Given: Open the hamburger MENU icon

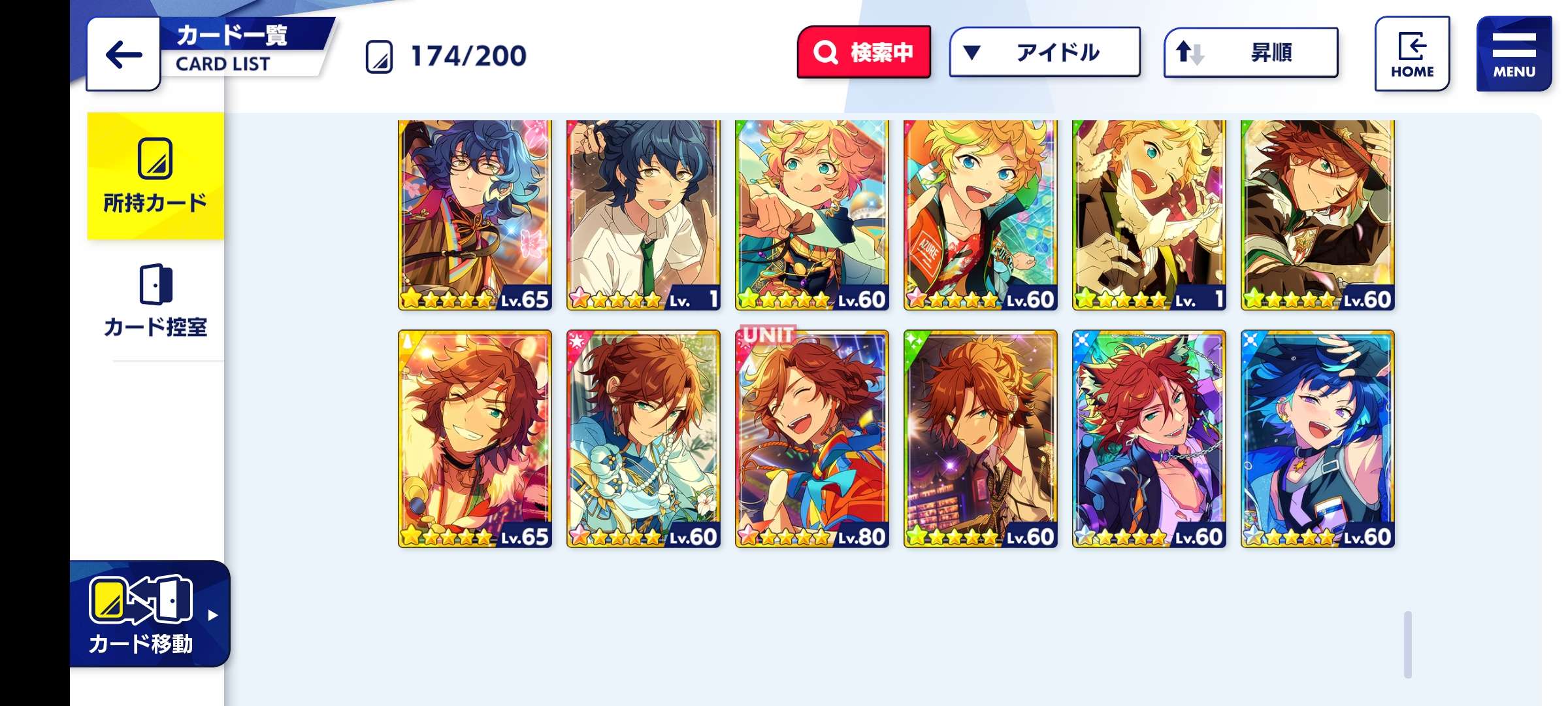Looking at the screenshot, I should 1514,54.
